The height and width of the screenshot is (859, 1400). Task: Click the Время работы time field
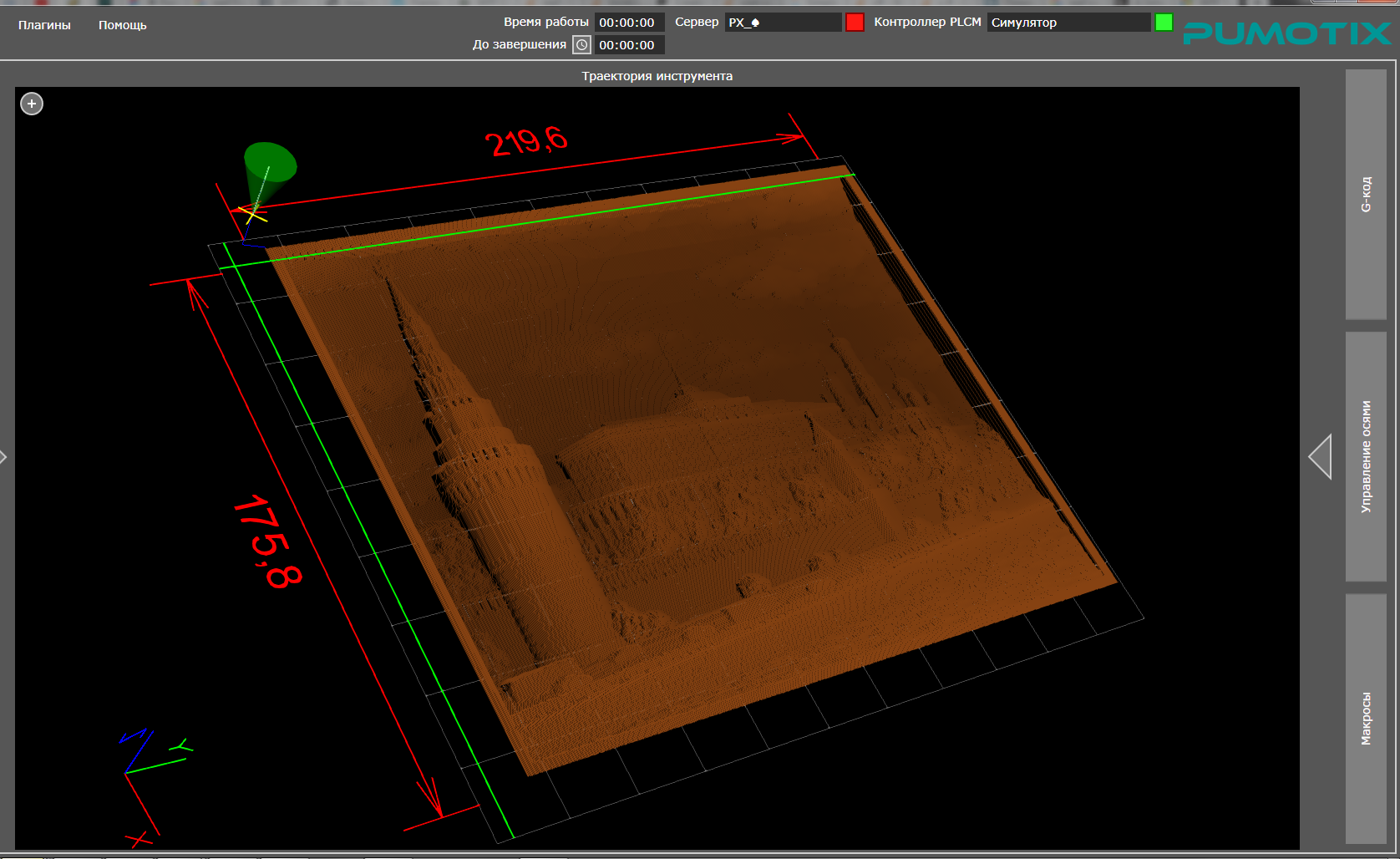tap(629, 23)
